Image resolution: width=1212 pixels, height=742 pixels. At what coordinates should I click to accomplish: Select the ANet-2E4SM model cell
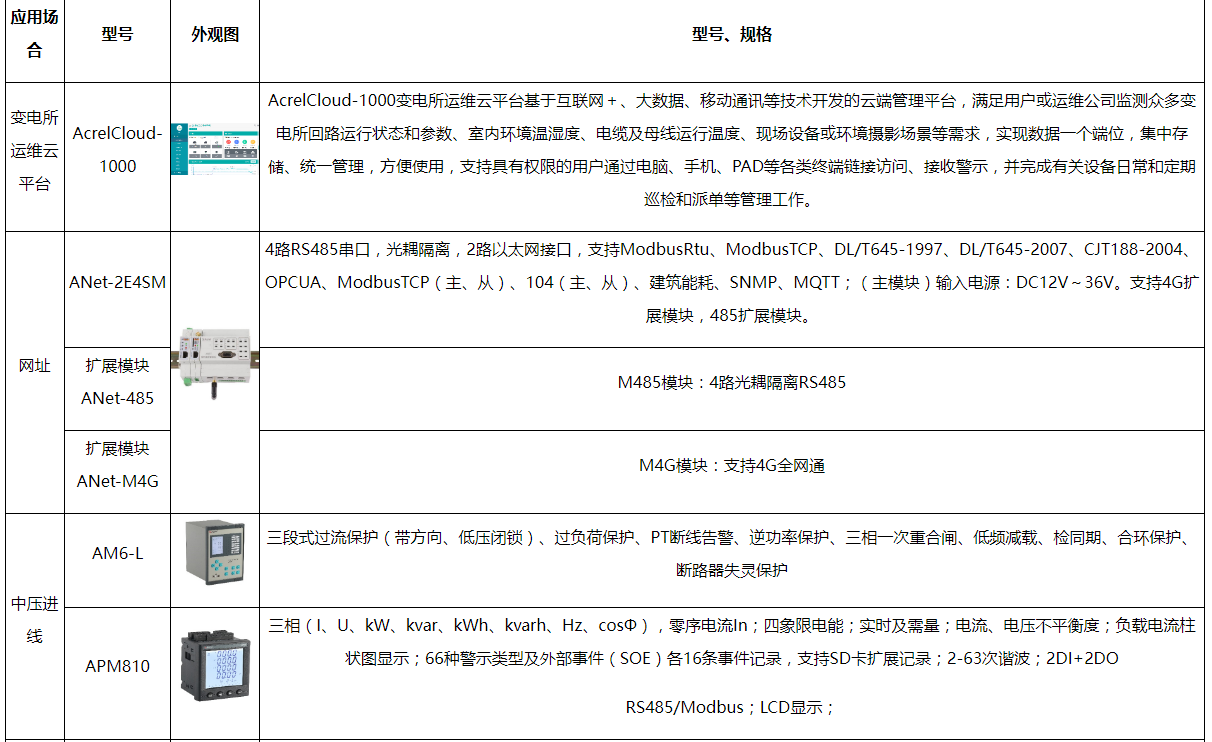tap(118, 282)
